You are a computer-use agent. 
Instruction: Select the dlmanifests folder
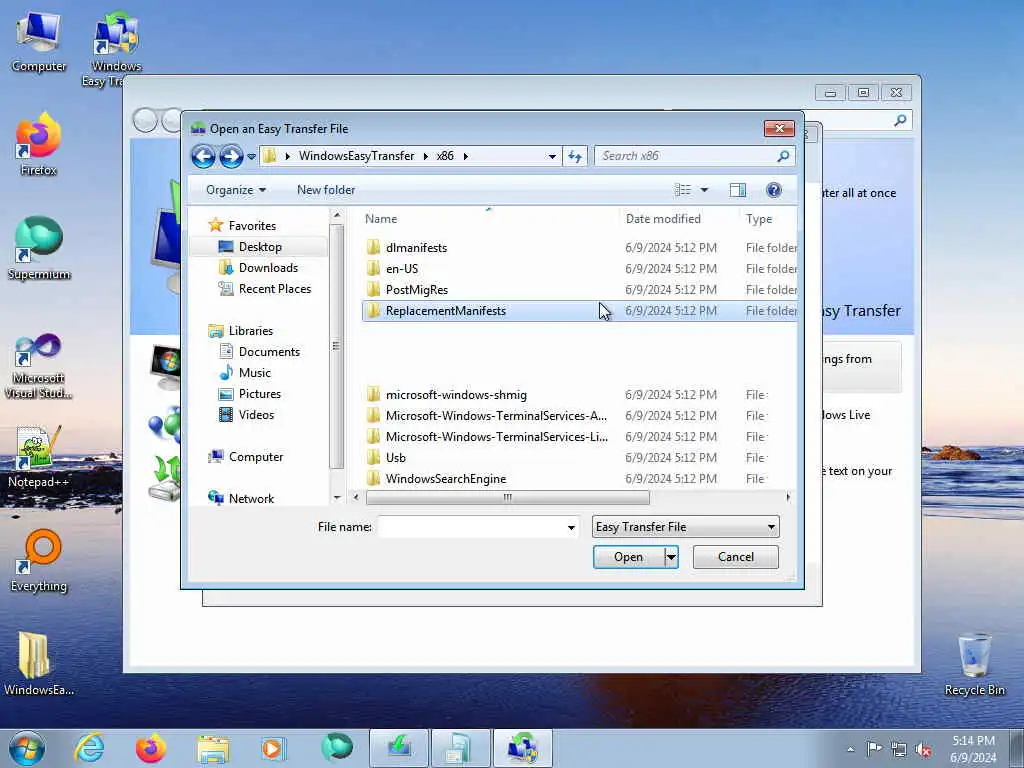416,248
